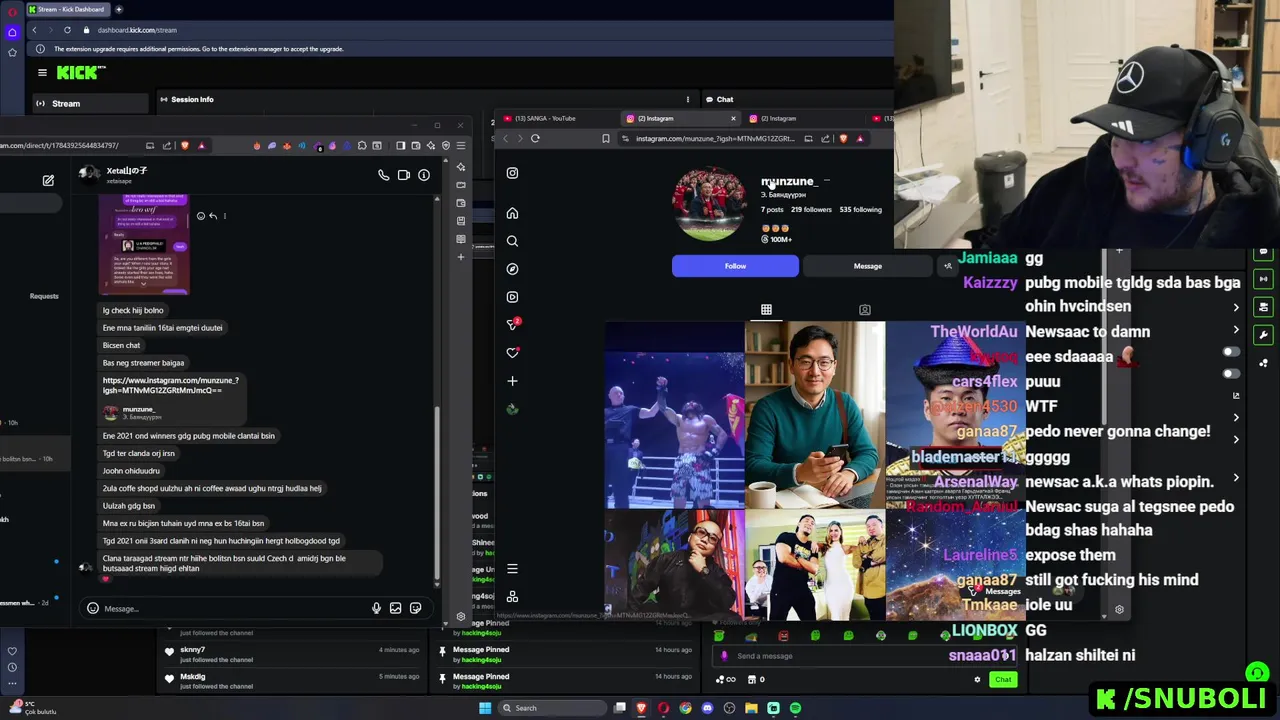The image size is (1280, 720).
Task: Reply arrow next to DM image message
Action: pyautogui.click(x=213, y=216)
